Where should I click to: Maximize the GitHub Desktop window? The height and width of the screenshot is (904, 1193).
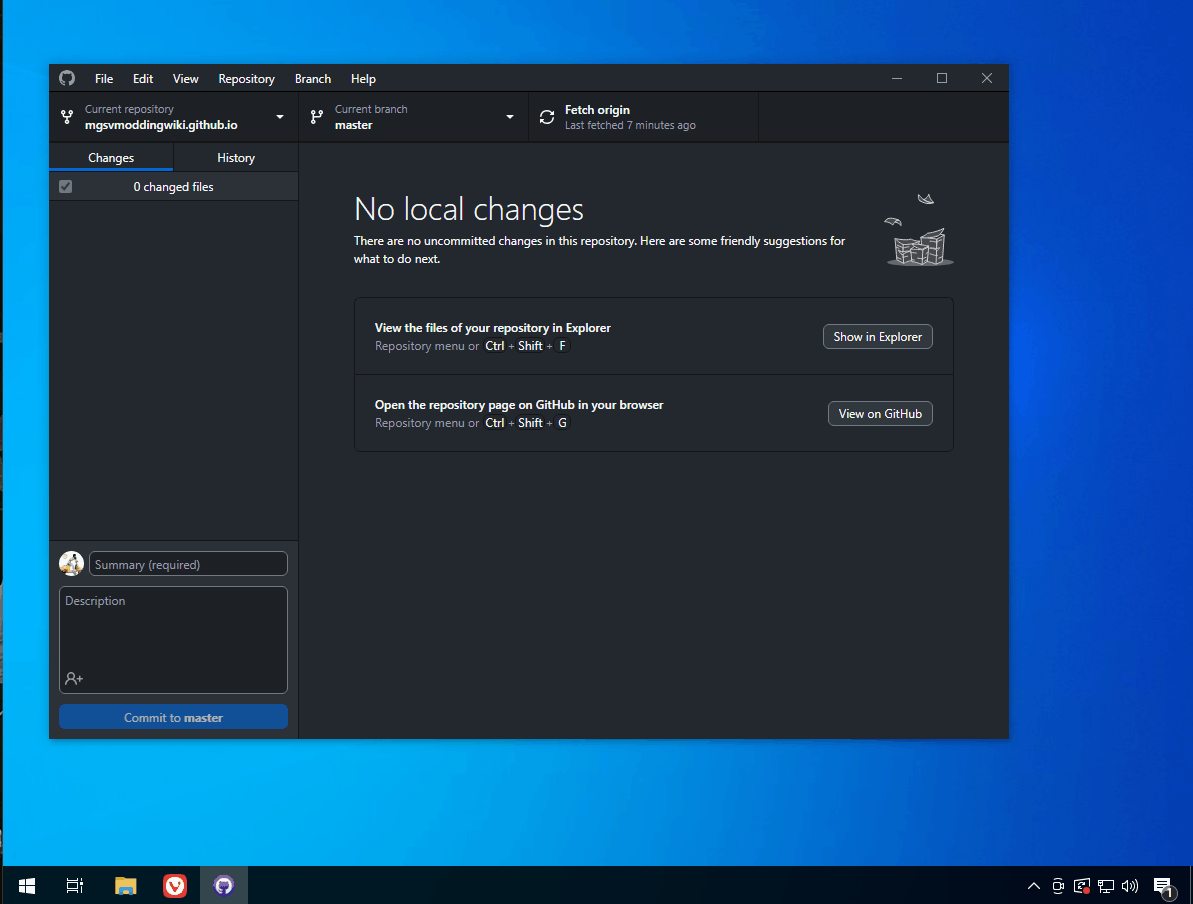coord(942,78)
